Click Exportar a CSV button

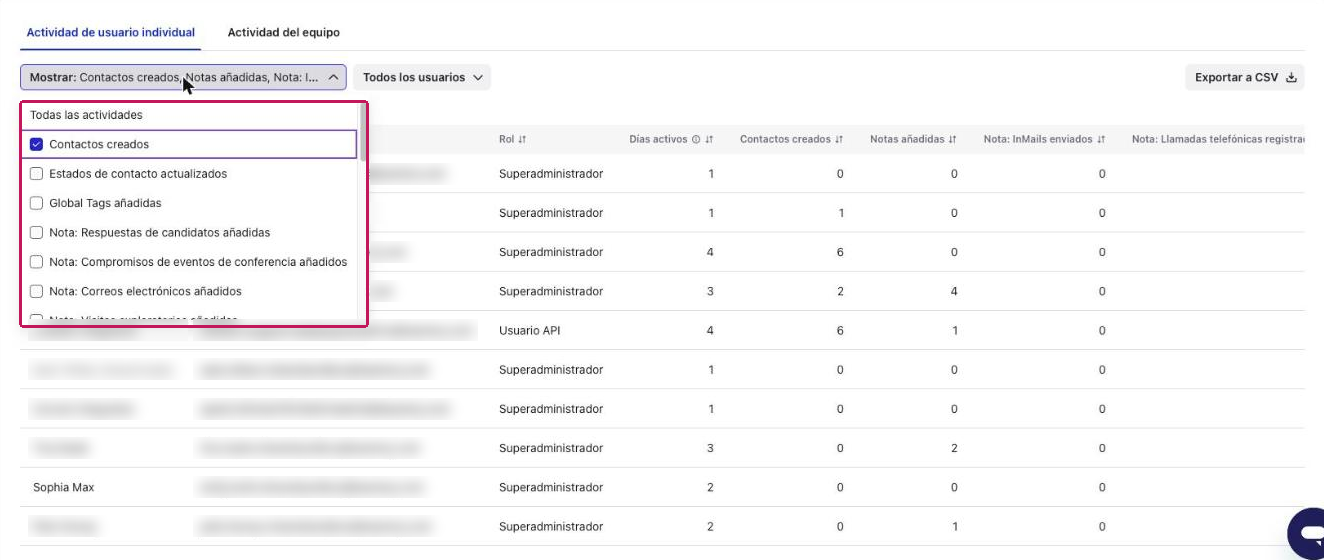point(1245,77)
